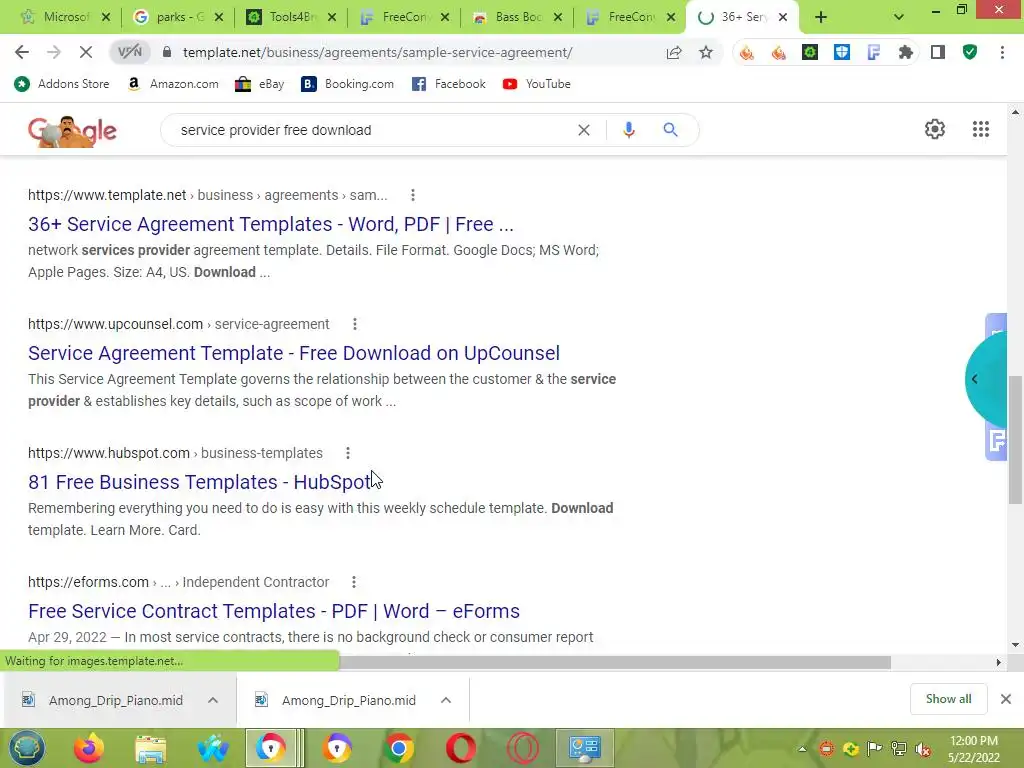Open the eBay bookmark
This screenshot has width=1024, height=768.
tap(259, 84)
